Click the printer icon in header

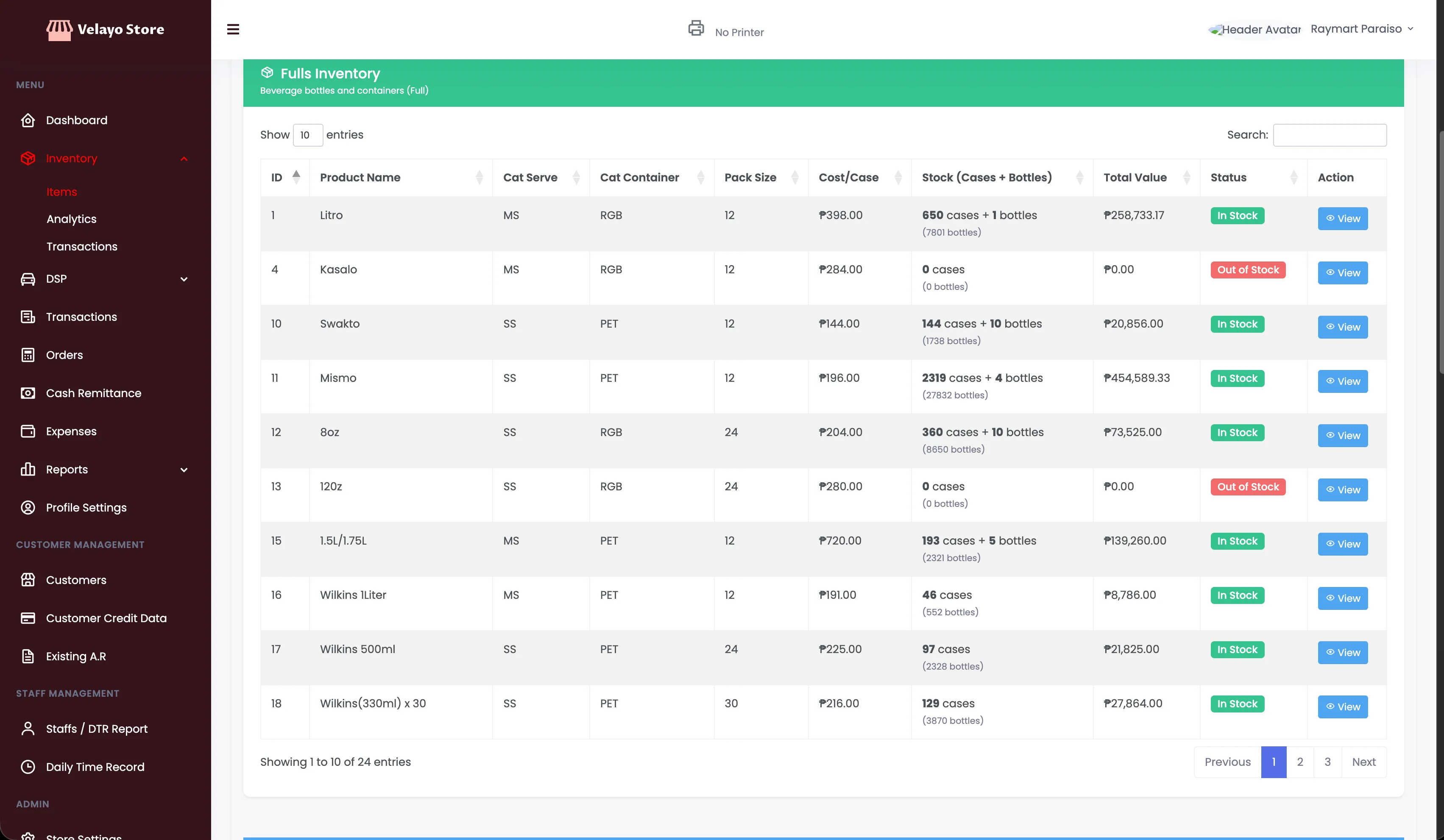coord(696,28)
